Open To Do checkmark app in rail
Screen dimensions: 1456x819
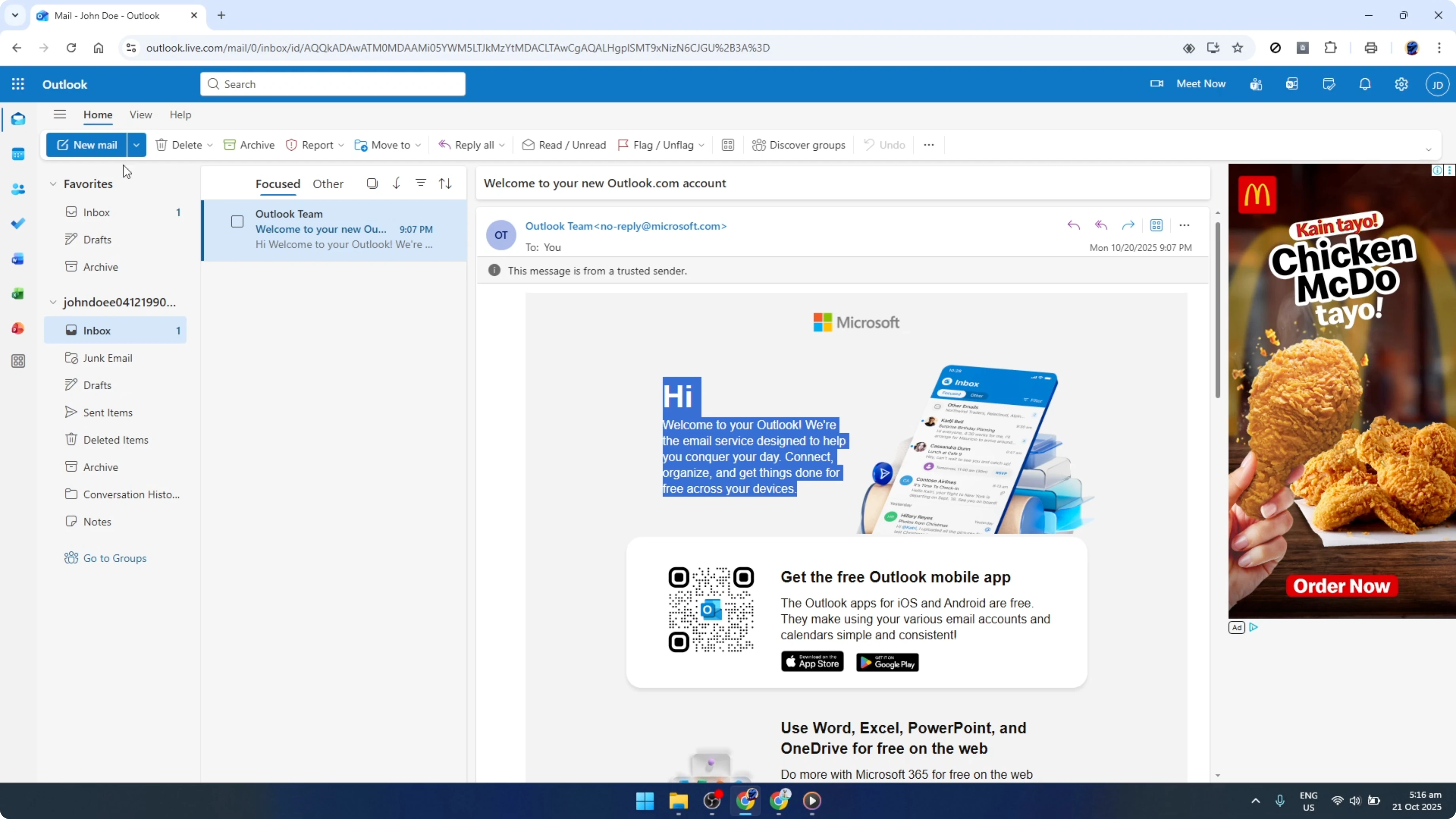tap(18, 224)
